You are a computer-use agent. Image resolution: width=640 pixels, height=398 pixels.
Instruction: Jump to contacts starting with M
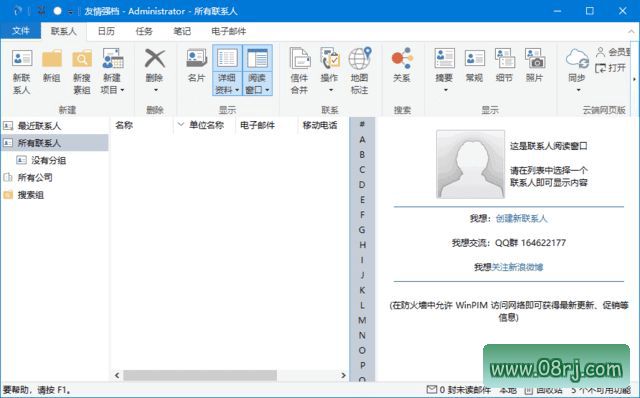coord(362,320)
